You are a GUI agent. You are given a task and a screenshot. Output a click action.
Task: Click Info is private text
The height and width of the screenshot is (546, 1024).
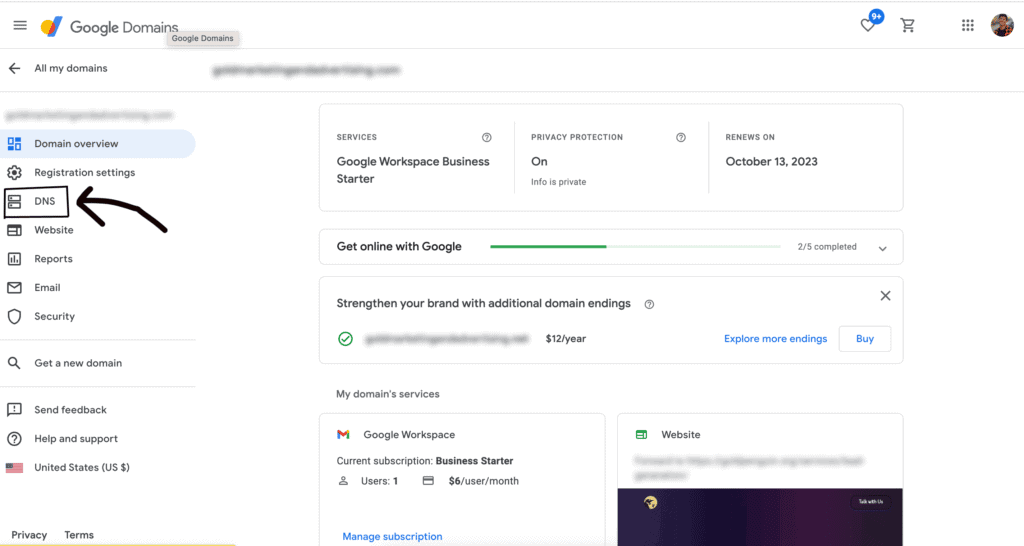558,182
